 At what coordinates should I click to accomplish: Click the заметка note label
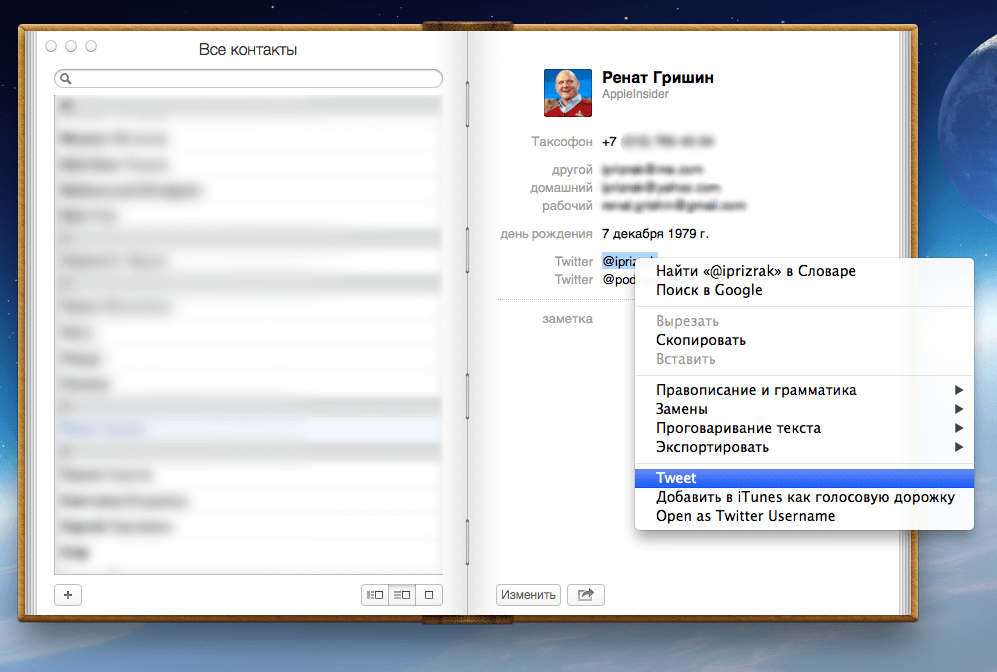coord(567,319)
